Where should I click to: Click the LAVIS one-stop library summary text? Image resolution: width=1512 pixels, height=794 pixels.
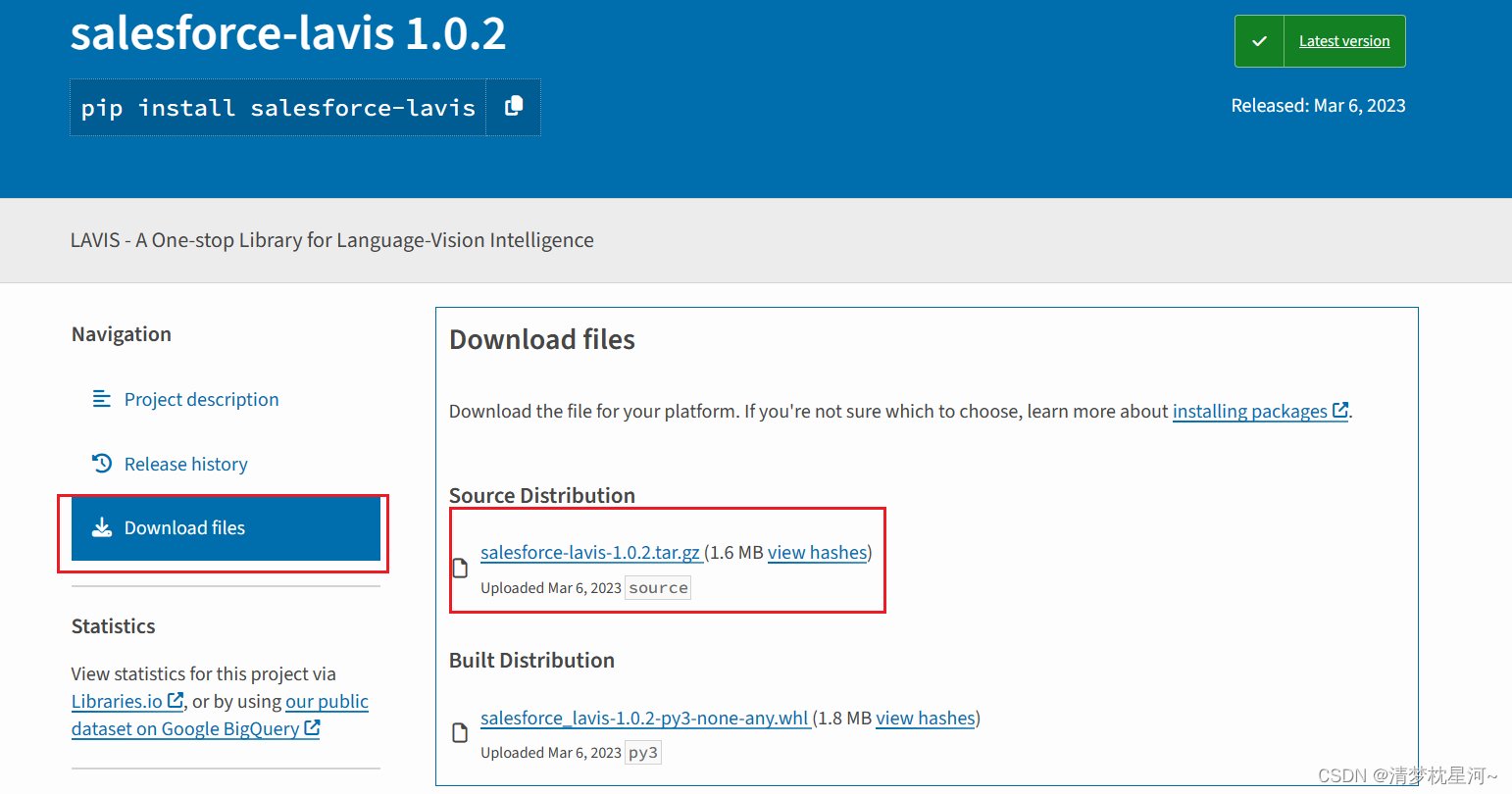point(332,240)
